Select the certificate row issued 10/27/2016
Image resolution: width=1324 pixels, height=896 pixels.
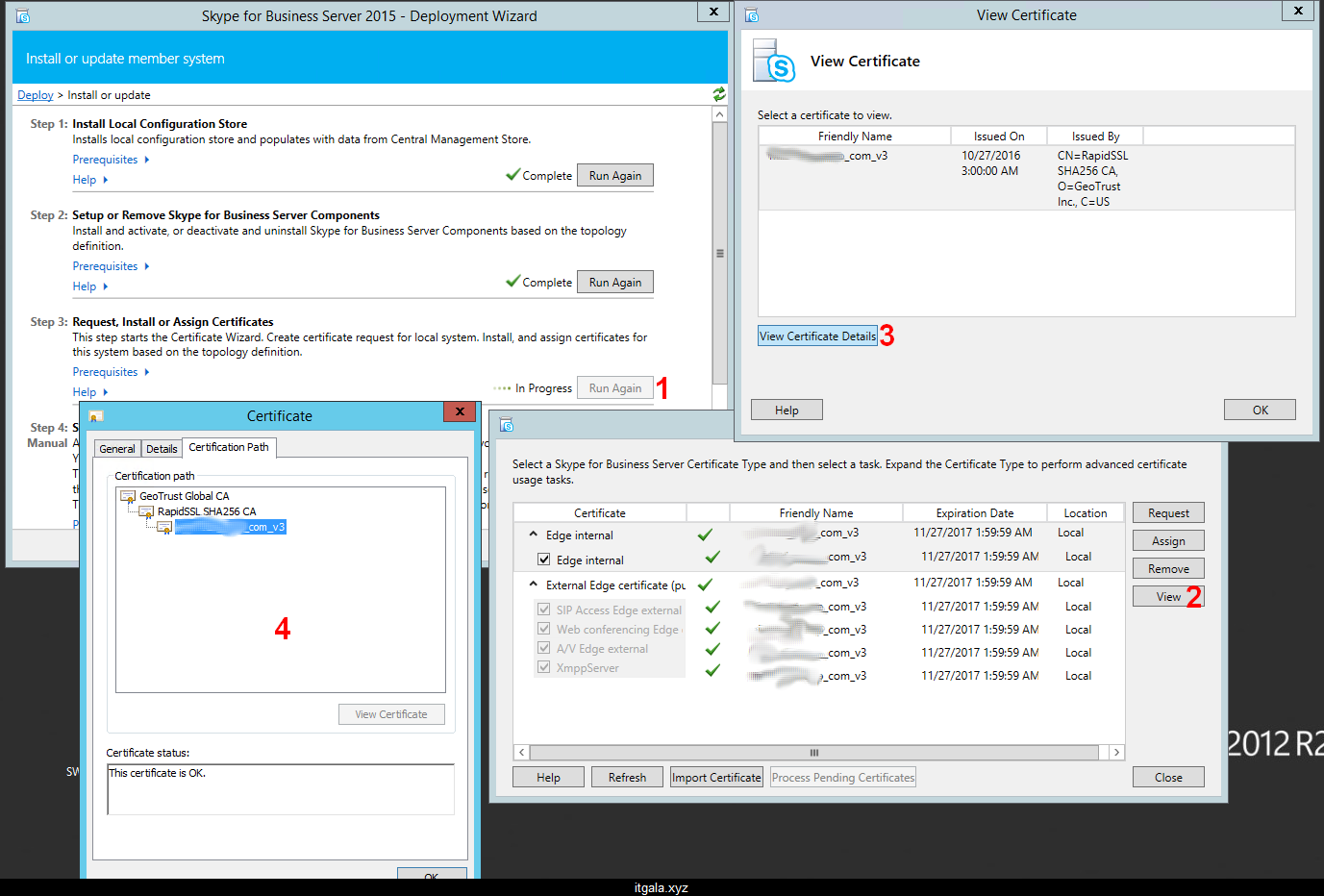click(x=1026, y=178)
